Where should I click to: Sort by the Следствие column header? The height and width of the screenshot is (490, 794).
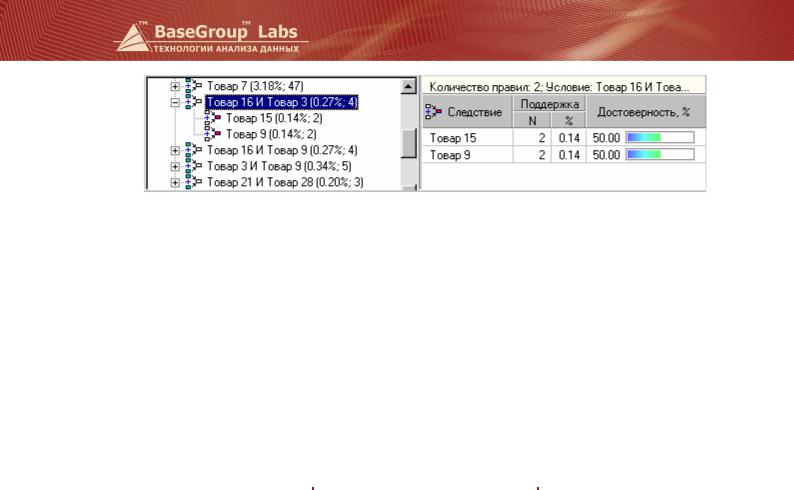pos(468,112)
